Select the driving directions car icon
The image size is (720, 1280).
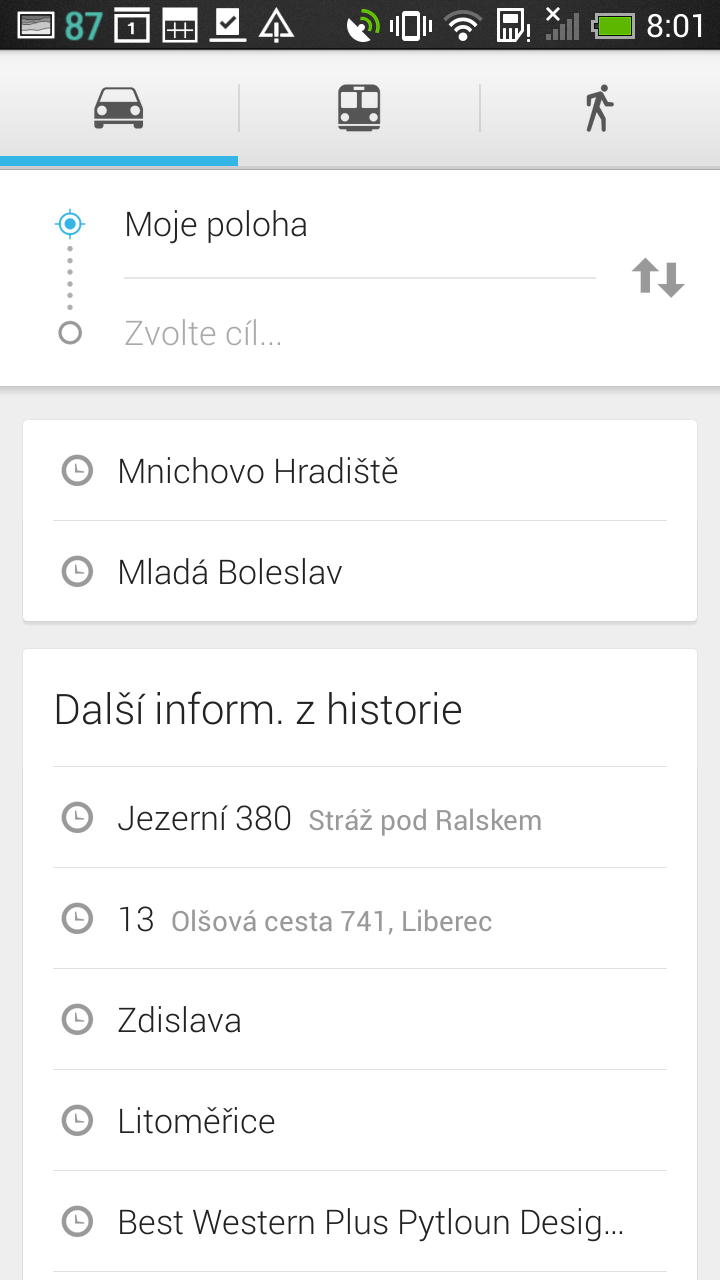tap(118, 105)
